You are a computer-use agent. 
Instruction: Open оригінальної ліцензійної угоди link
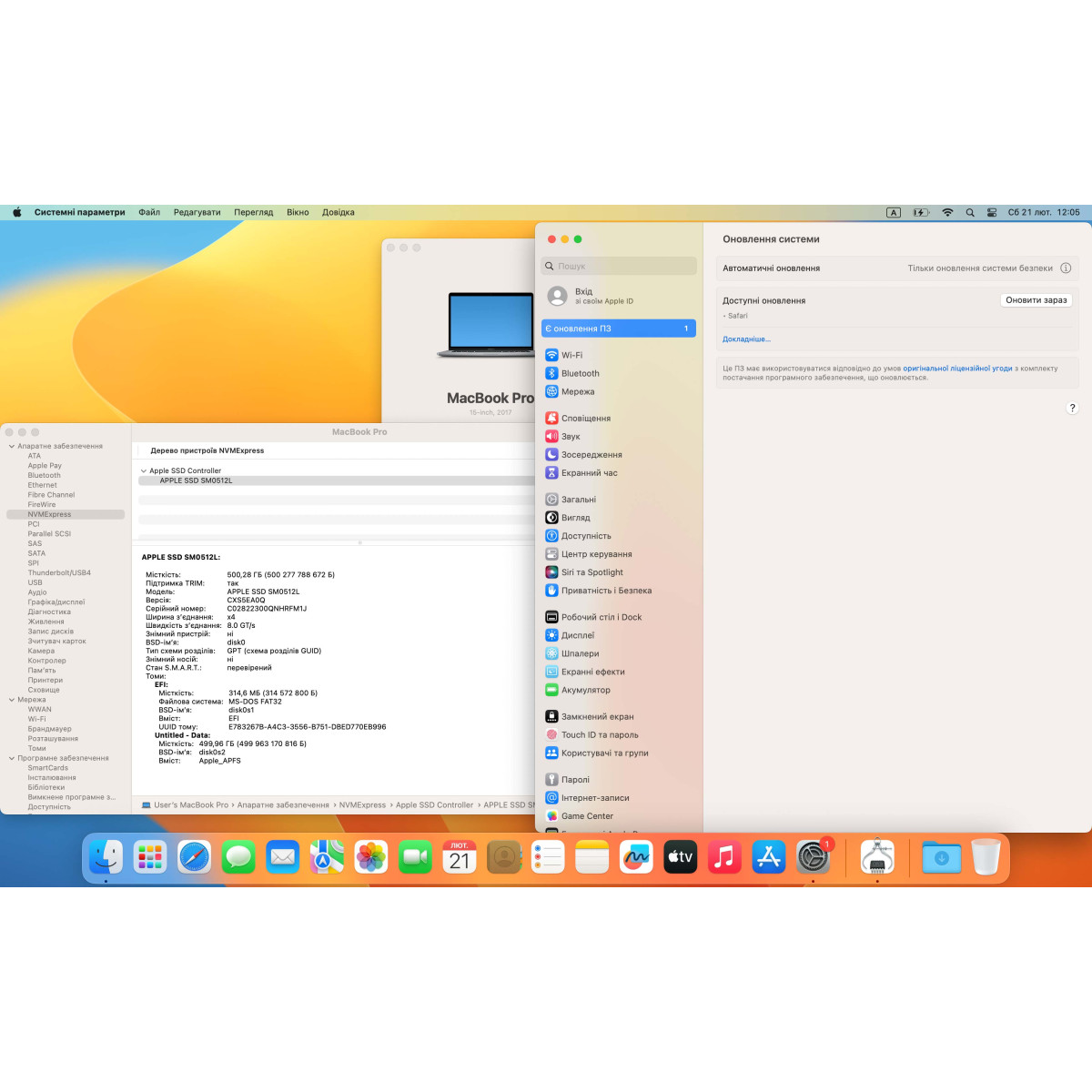pyautogui.click(x=957, y=369)
